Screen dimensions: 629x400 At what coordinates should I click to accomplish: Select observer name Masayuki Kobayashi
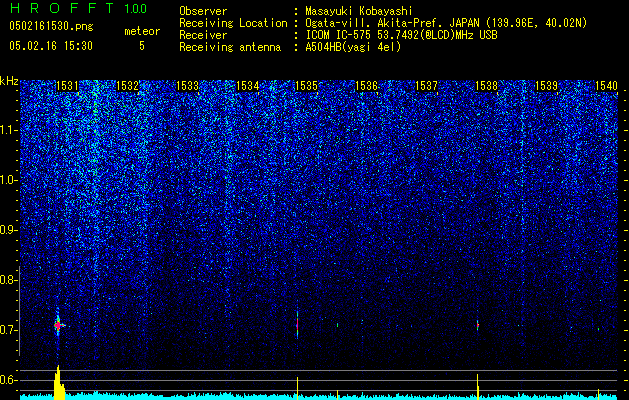point(359,12)
